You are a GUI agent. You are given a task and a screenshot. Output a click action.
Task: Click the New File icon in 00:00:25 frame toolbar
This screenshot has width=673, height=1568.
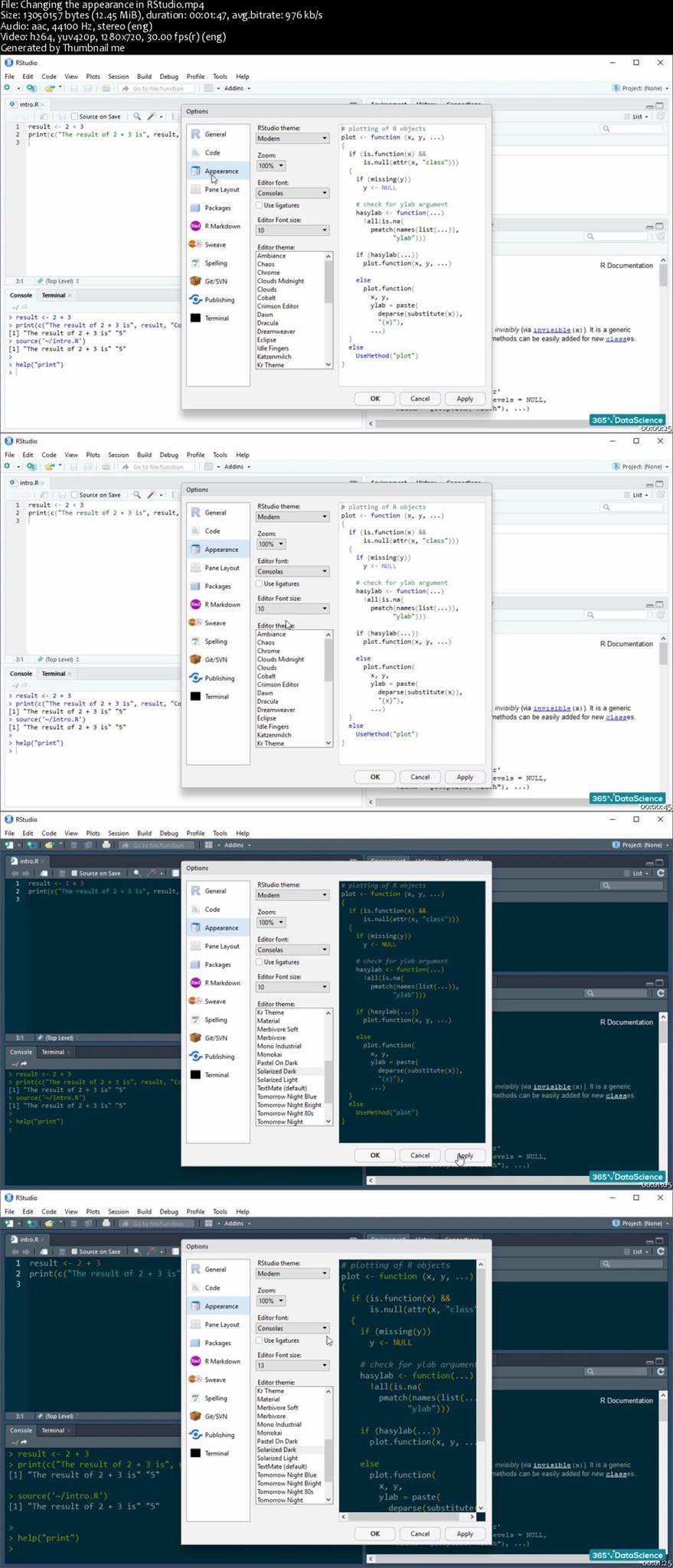click(8, 88)
